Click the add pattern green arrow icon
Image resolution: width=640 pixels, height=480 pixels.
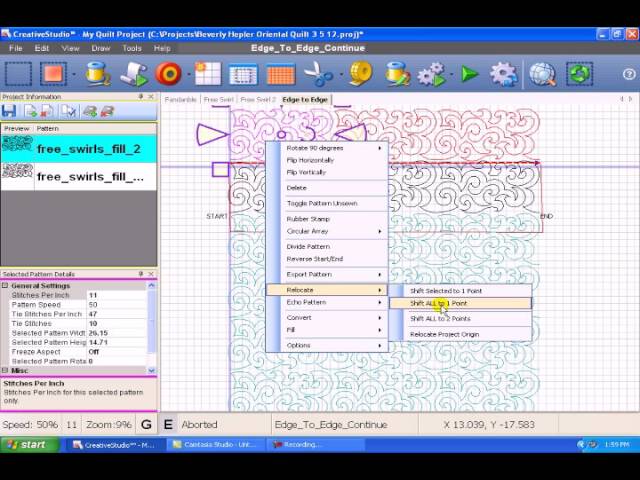(x=30, y=111)
